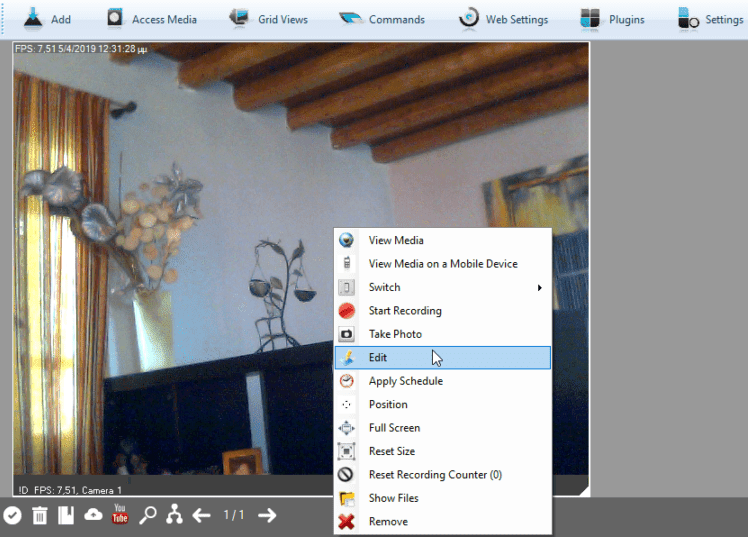The width and height of the screenshot is (748, 537).
Task: Click the Position crosshair icon
Action: (346, 404)
